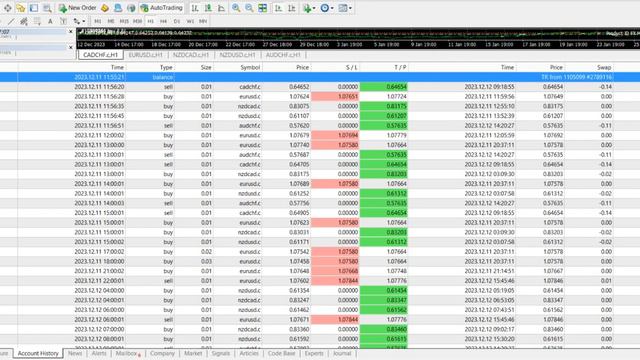Select the equidistant channel tool
The height and width of the screenshot is (360, 640).
[x=24, y=21]
